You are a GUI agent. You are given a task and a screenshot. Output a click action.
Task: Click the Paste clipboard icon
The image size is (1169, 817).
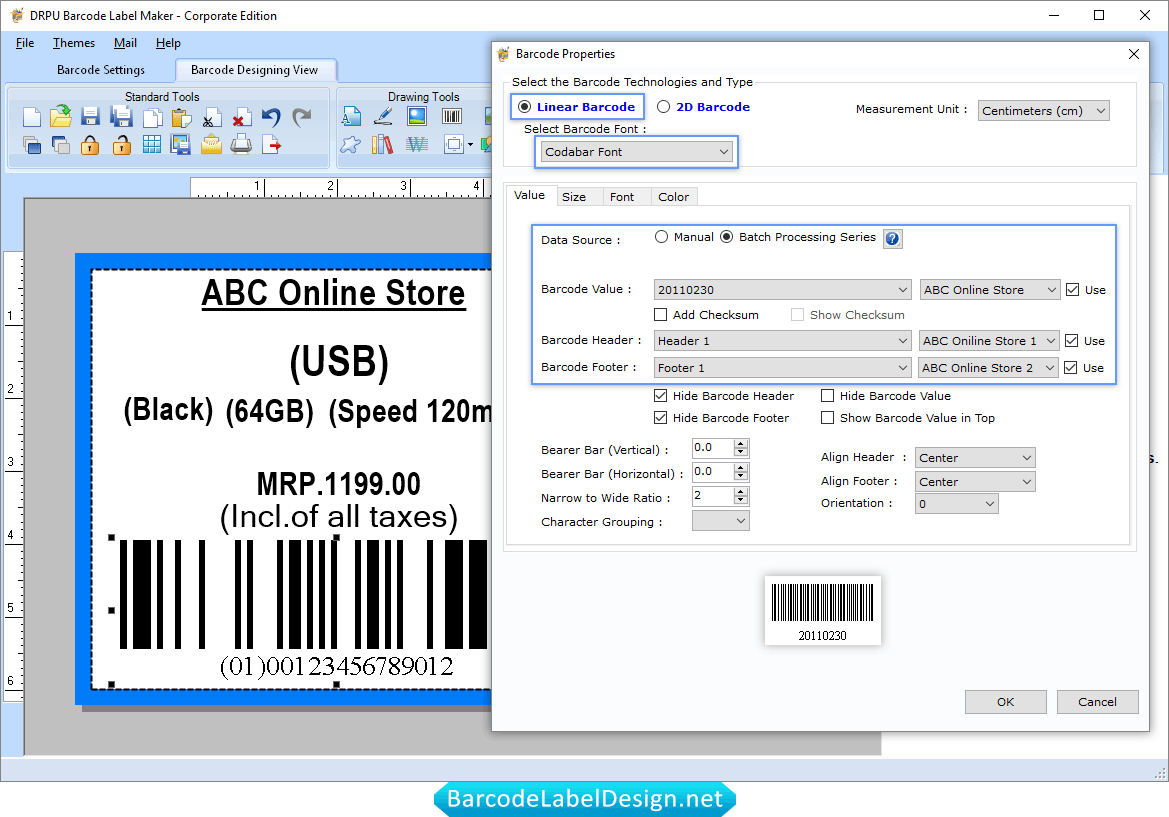(181, 118)
